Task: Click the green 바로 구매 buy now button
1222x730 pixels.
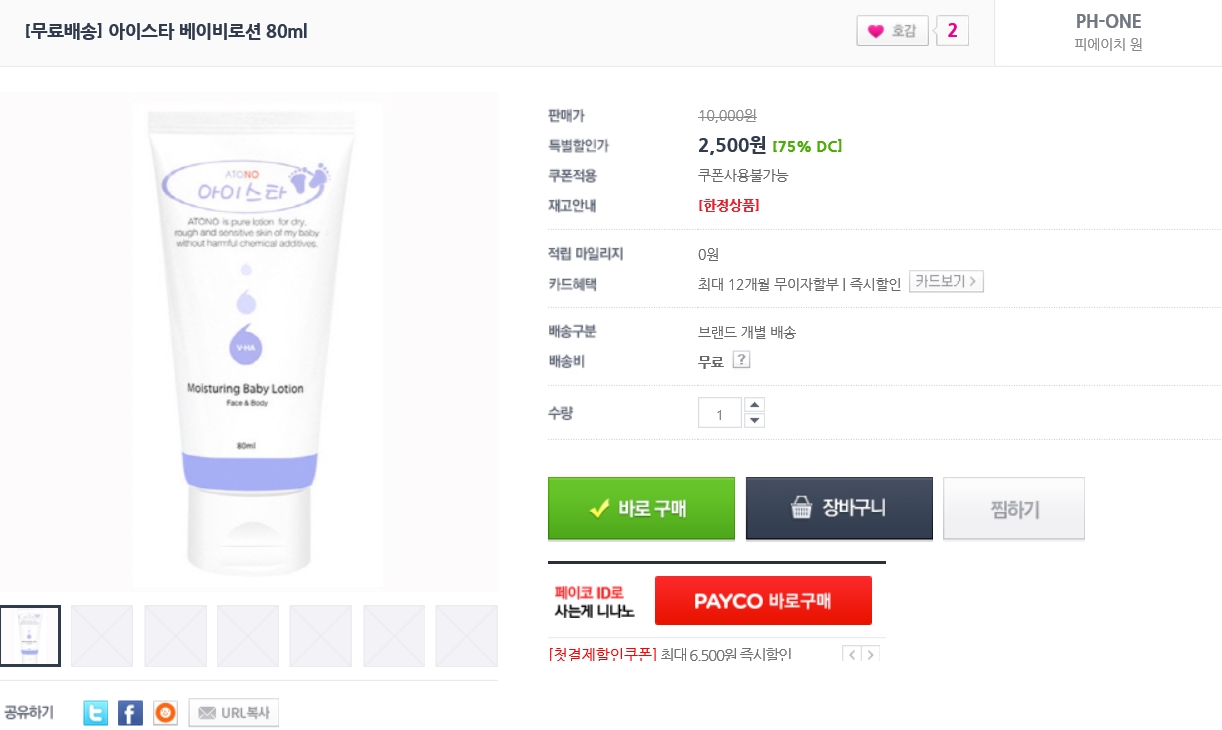Action: pyautogui.click(x=641, y=508)
